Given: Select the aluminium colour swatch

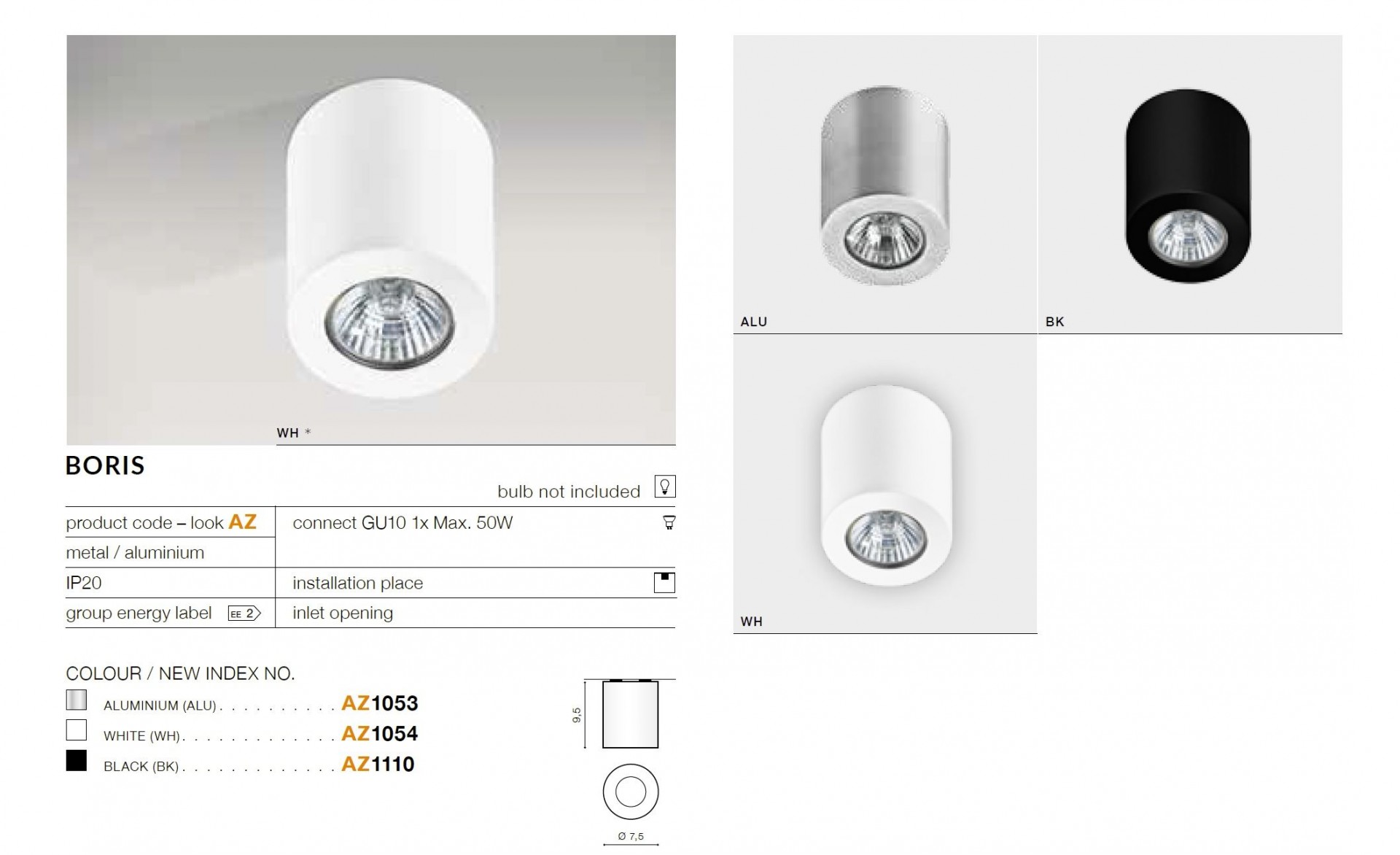Looking at the screenshot, I should pyautogui.click(x=77, y=700).
